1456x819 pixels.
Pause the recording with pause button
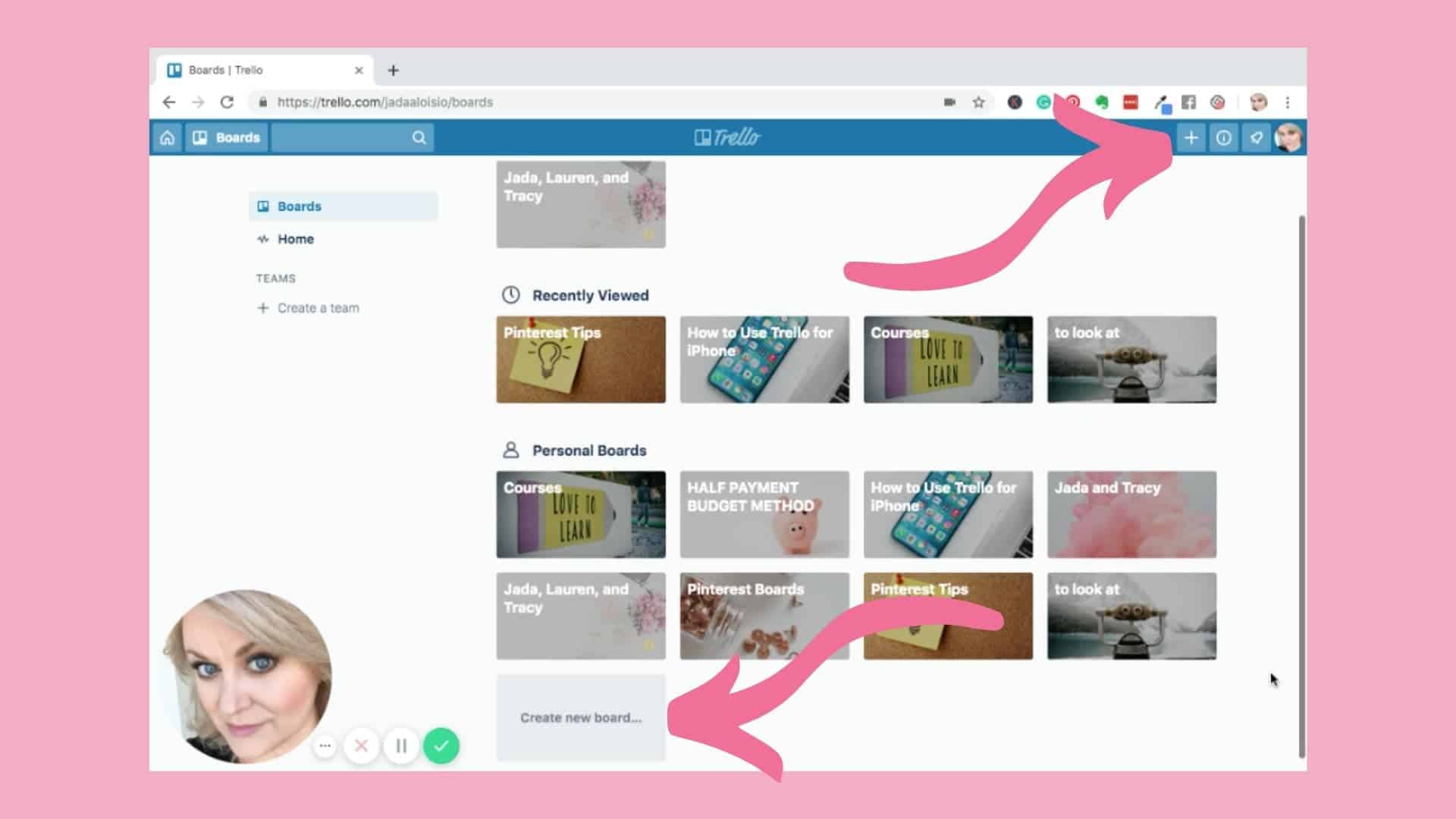[401, 746]
